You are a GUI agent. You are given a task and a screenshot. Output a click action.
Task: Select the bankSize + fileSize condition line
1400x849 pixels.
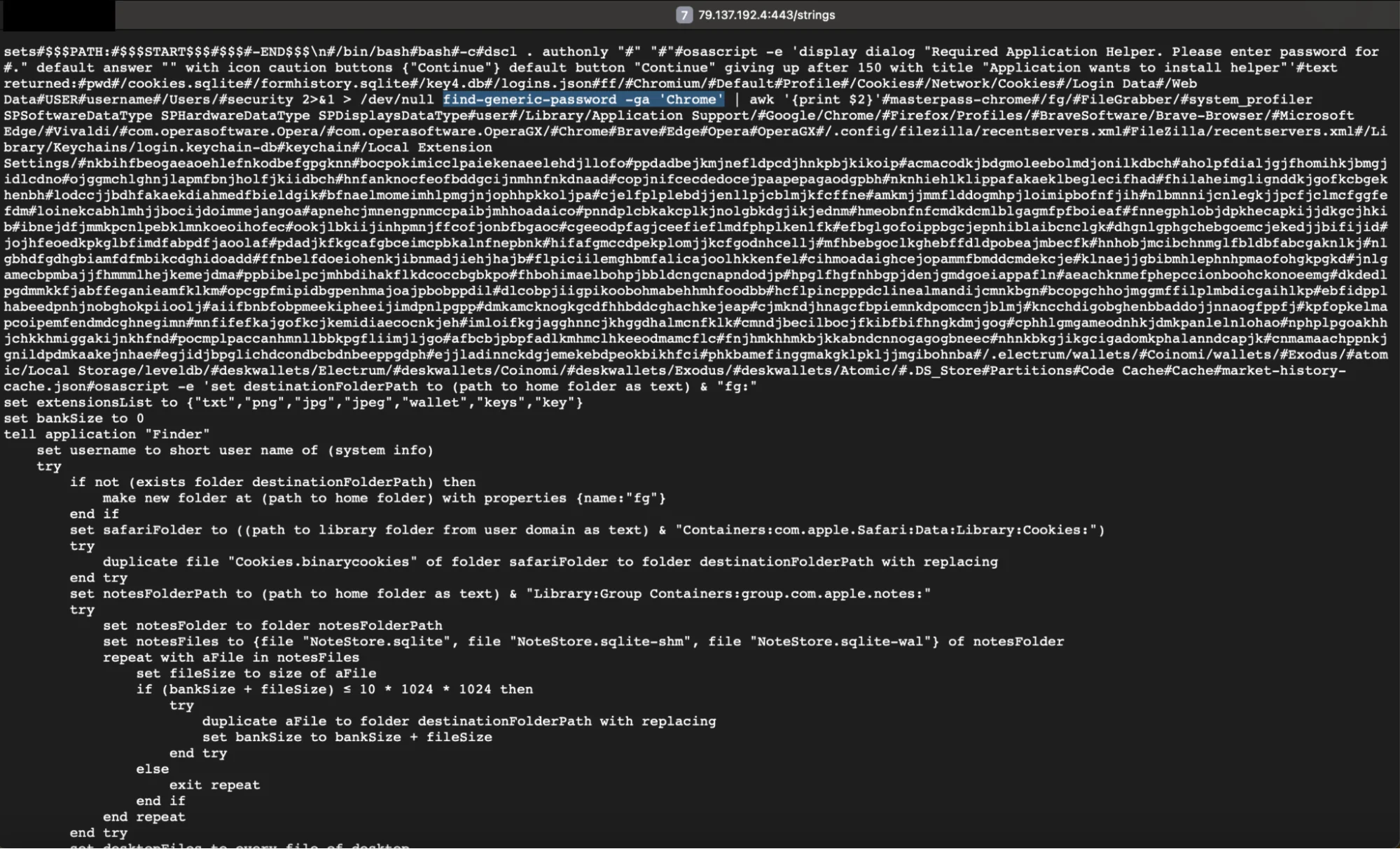coord(337,689)
